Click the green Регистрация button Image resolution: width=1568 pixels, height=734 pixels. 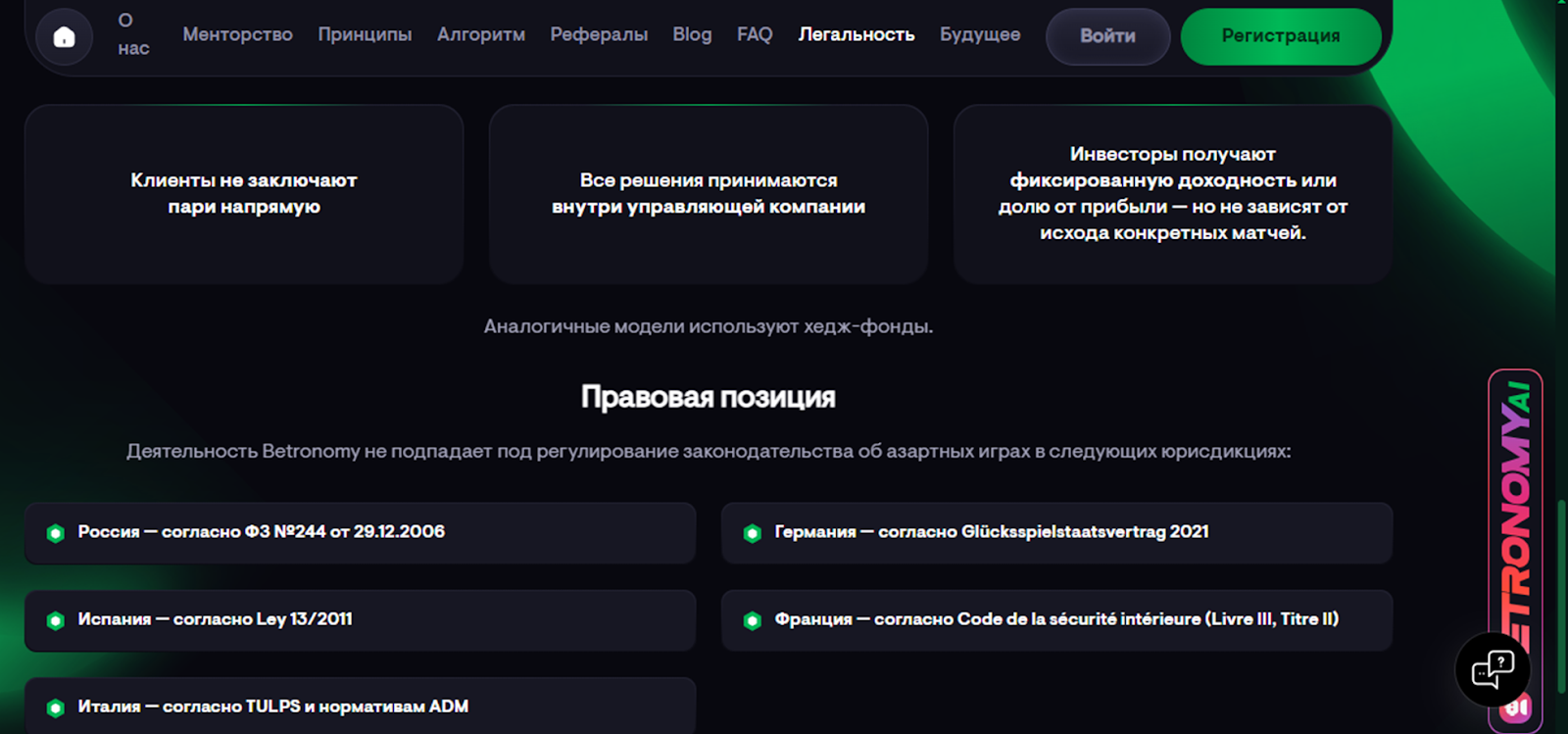point(1281,36)
